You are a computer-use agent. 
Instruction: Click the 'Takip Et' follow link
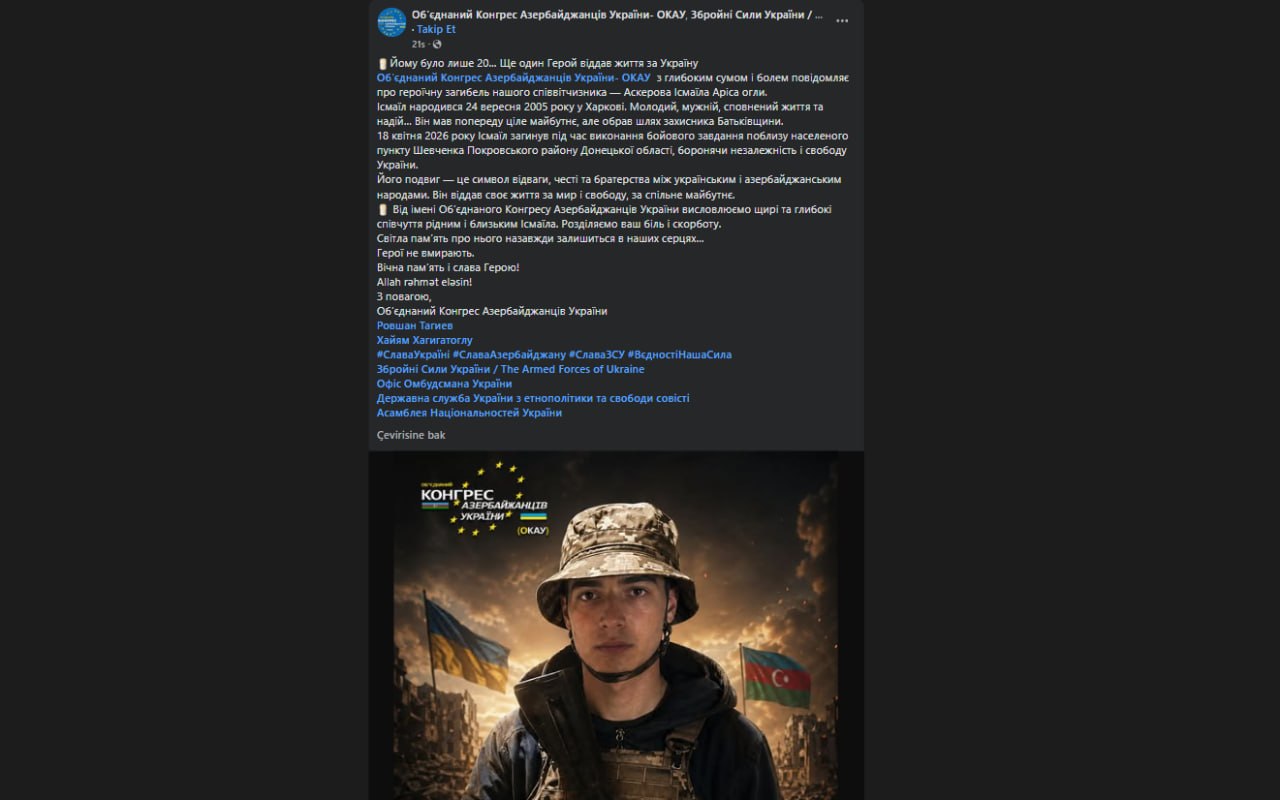click(x=436, y=30)
